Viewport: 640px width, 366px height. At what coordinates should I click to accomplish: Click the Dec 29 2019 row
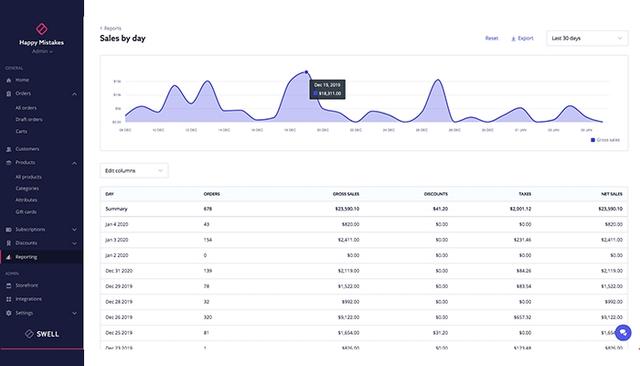point(364,286)
